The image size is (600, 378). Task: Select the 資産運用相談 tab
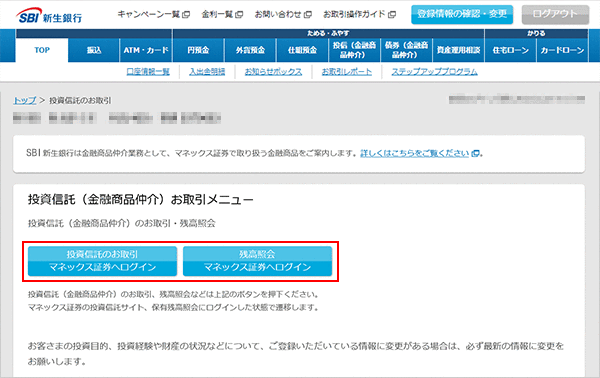[x=458, y=50]
